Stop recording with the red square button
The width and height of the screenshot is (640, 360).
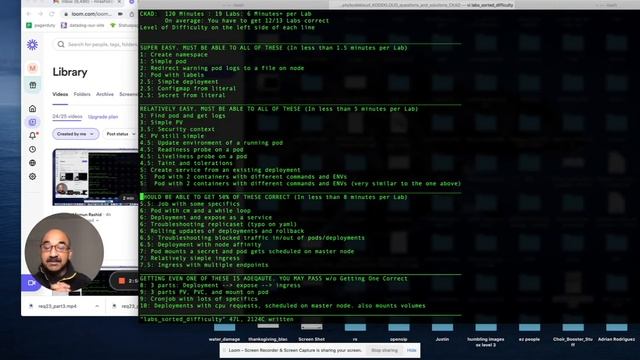[x=122, y=281]
